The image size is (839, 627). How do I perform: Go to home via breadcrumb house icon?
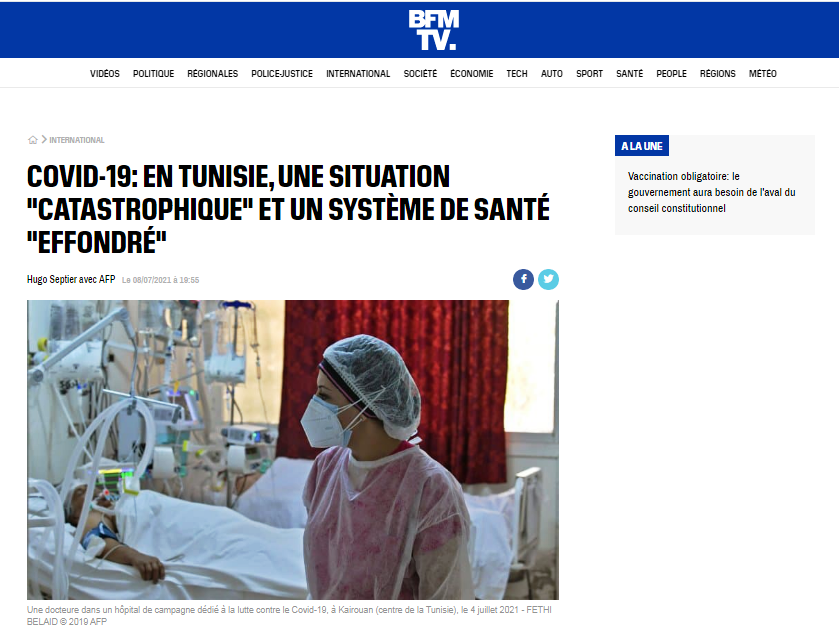coord(33,140)
